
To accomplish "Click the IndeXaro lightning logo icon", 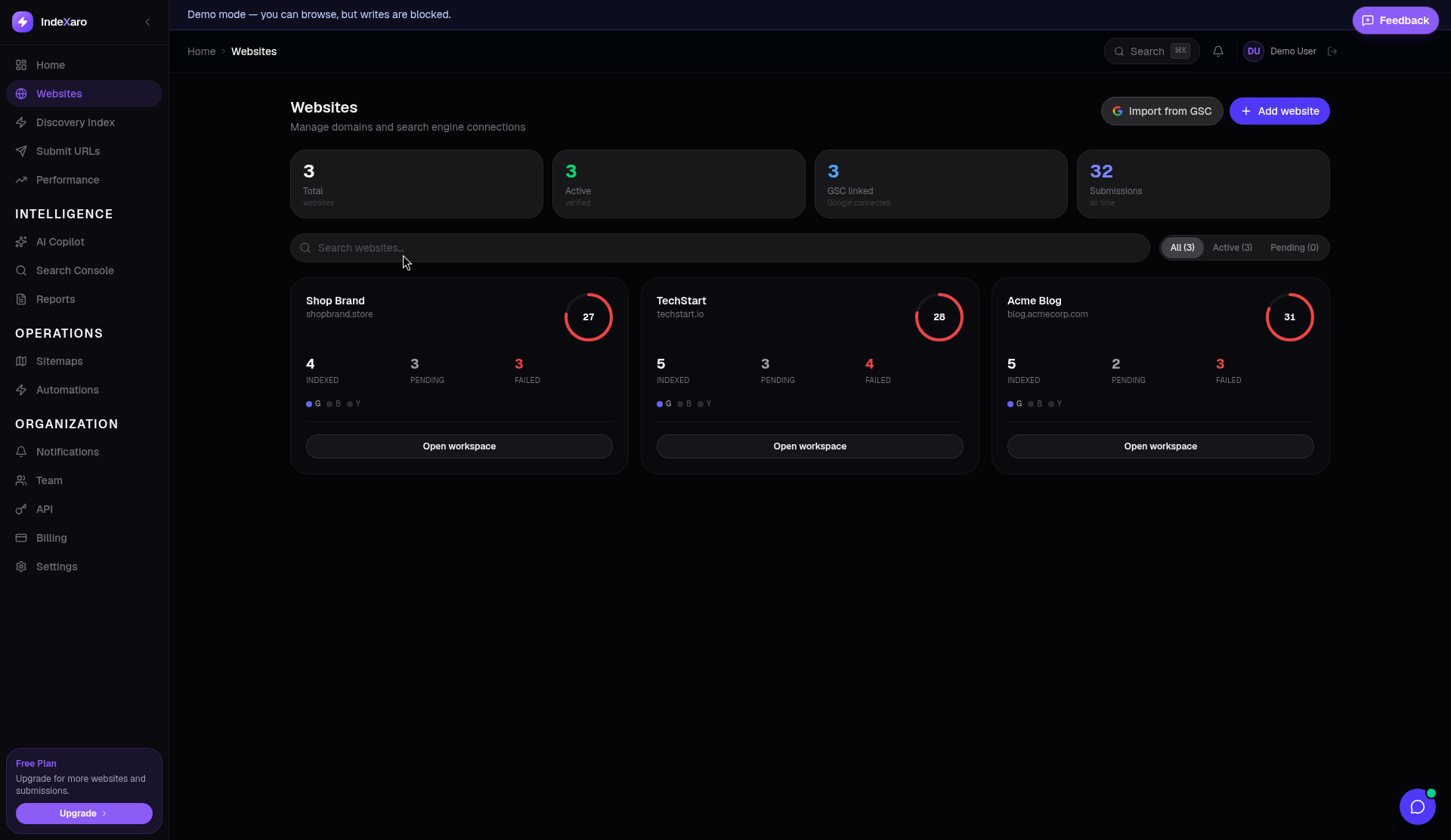I will coord(23,22).
